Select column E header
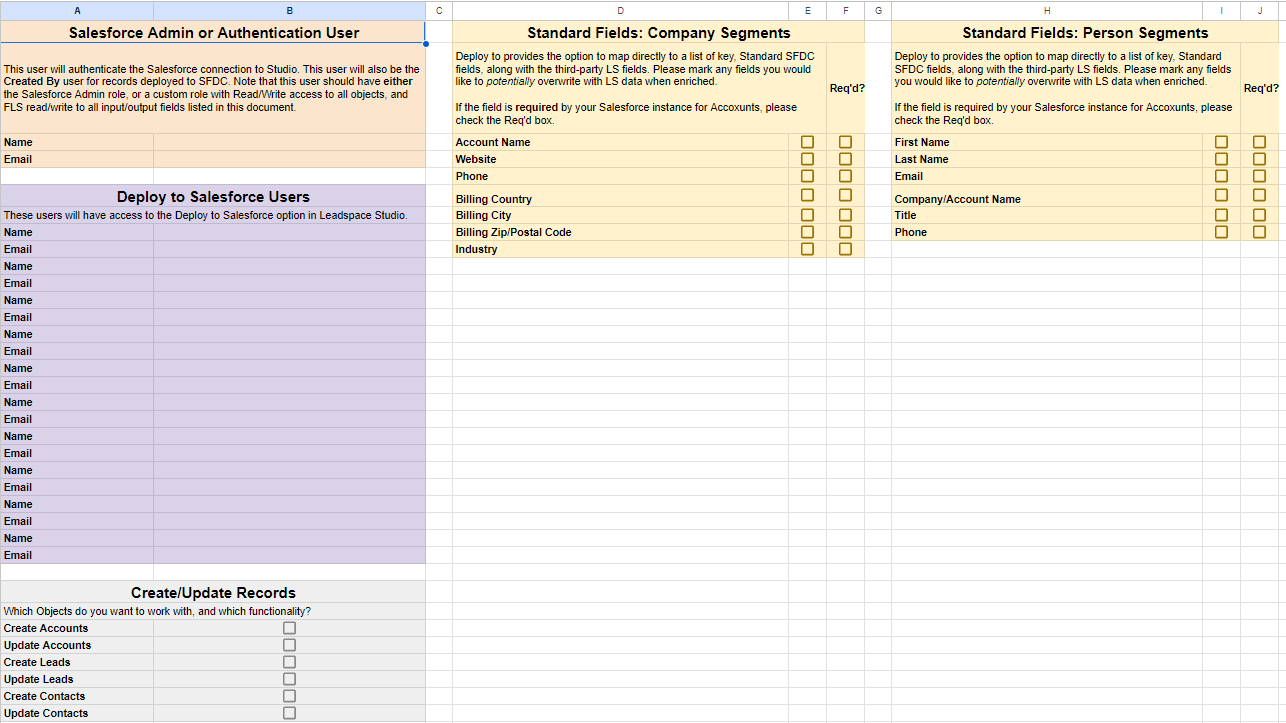 pyautogui.click(x=807, y=10)
